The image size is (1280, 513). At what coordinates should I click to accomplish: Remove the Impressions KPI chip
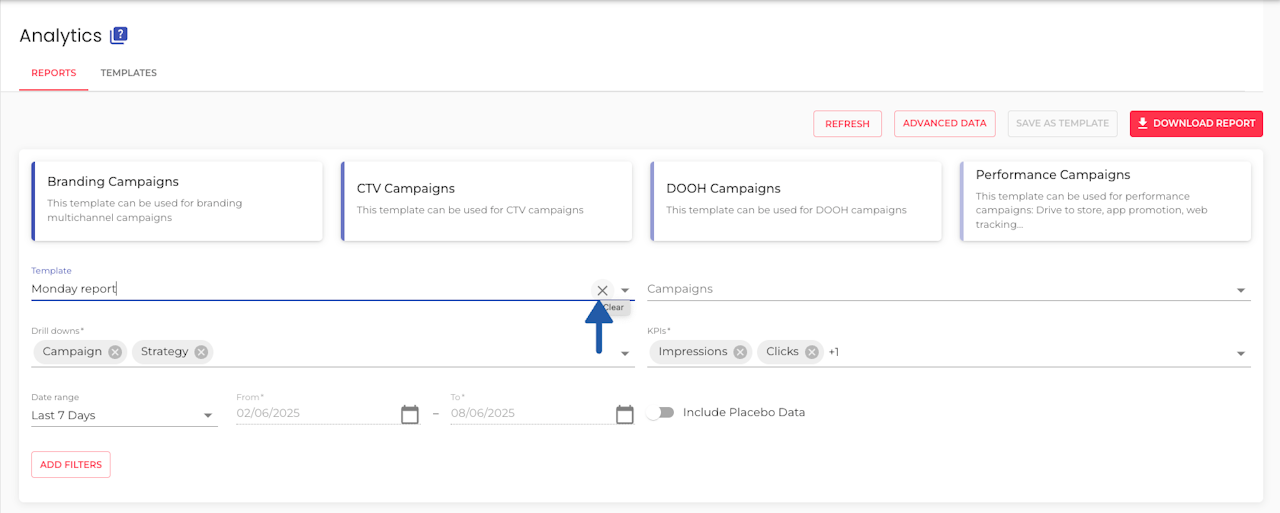coord(739,352)
